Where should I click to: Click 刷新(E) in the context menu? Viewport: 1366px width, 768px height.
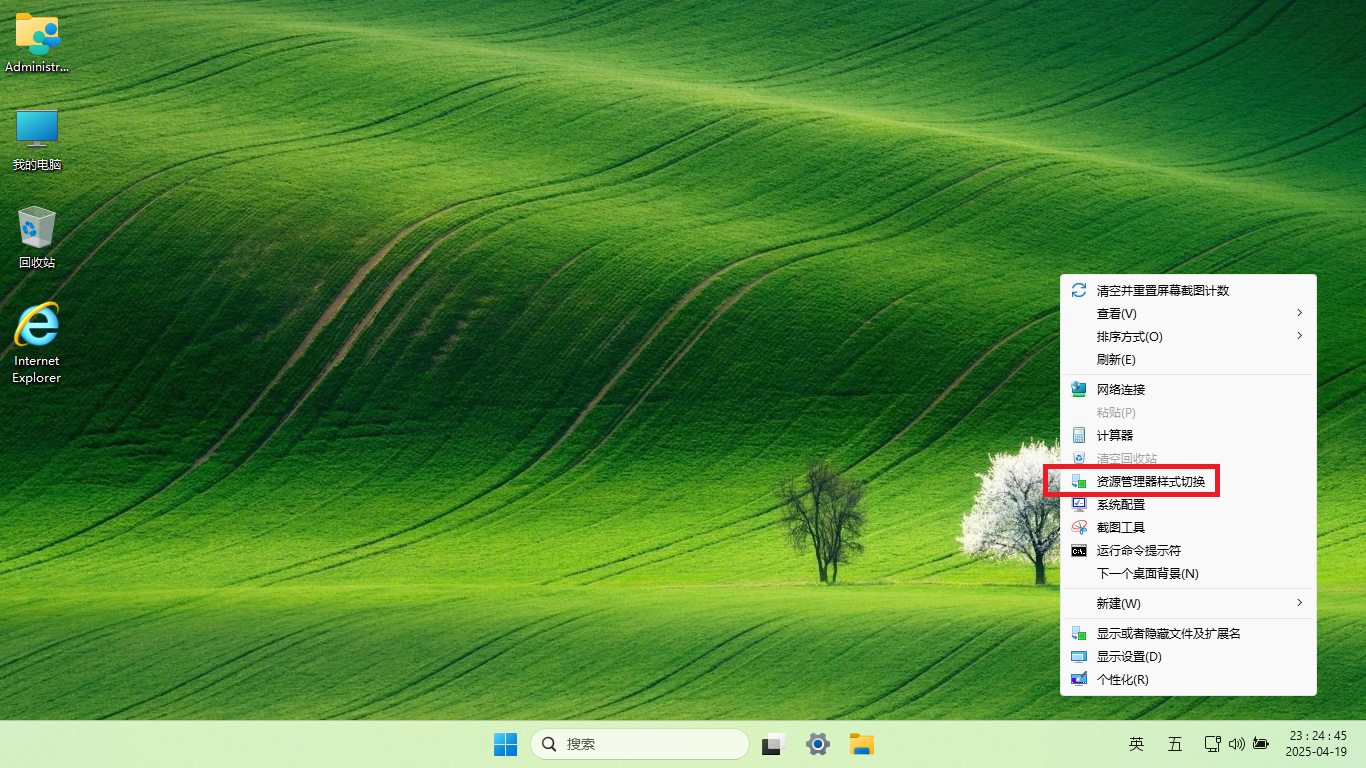[x=1188, y=359]
